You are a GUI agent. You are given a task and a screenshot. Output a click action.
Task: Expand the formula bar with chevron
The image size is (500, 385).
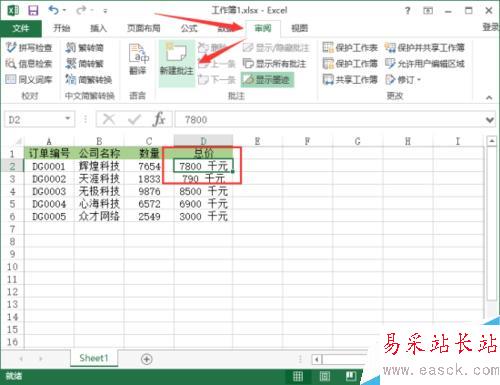click(489, 120)
